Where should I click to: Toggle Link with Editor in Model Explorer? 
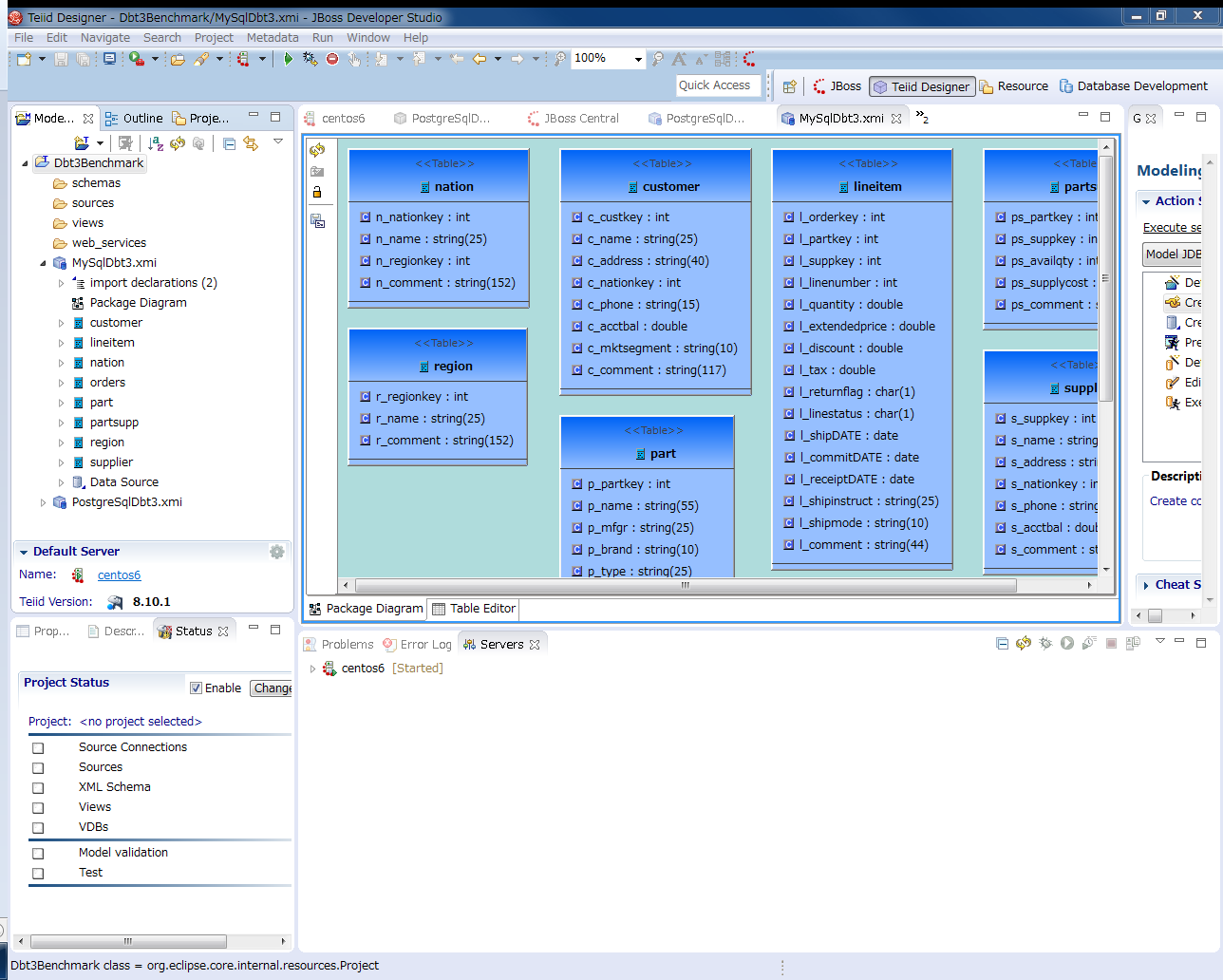click(251, 143)
